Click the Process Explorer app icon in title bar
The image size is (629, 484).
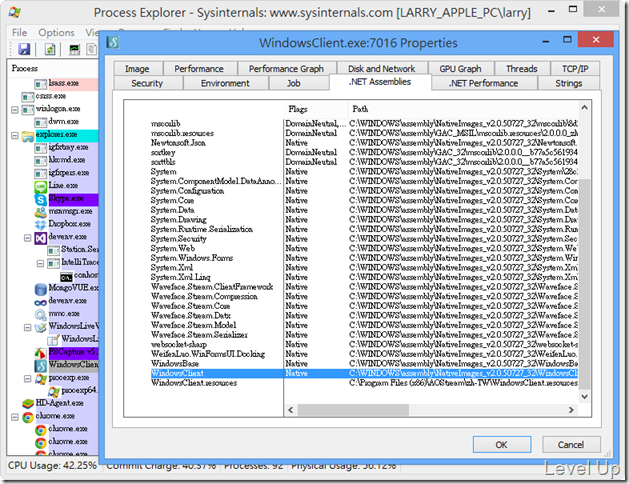click(x=14, y=12)
